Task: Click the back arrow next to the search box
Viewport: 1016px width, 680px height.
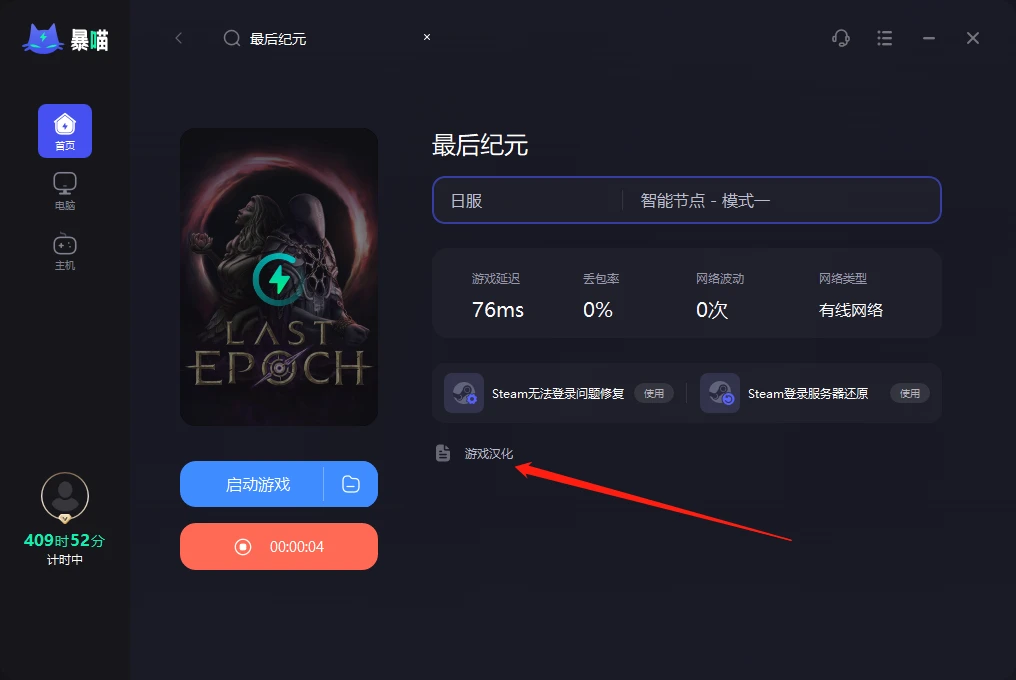Action: coord(179,38)
